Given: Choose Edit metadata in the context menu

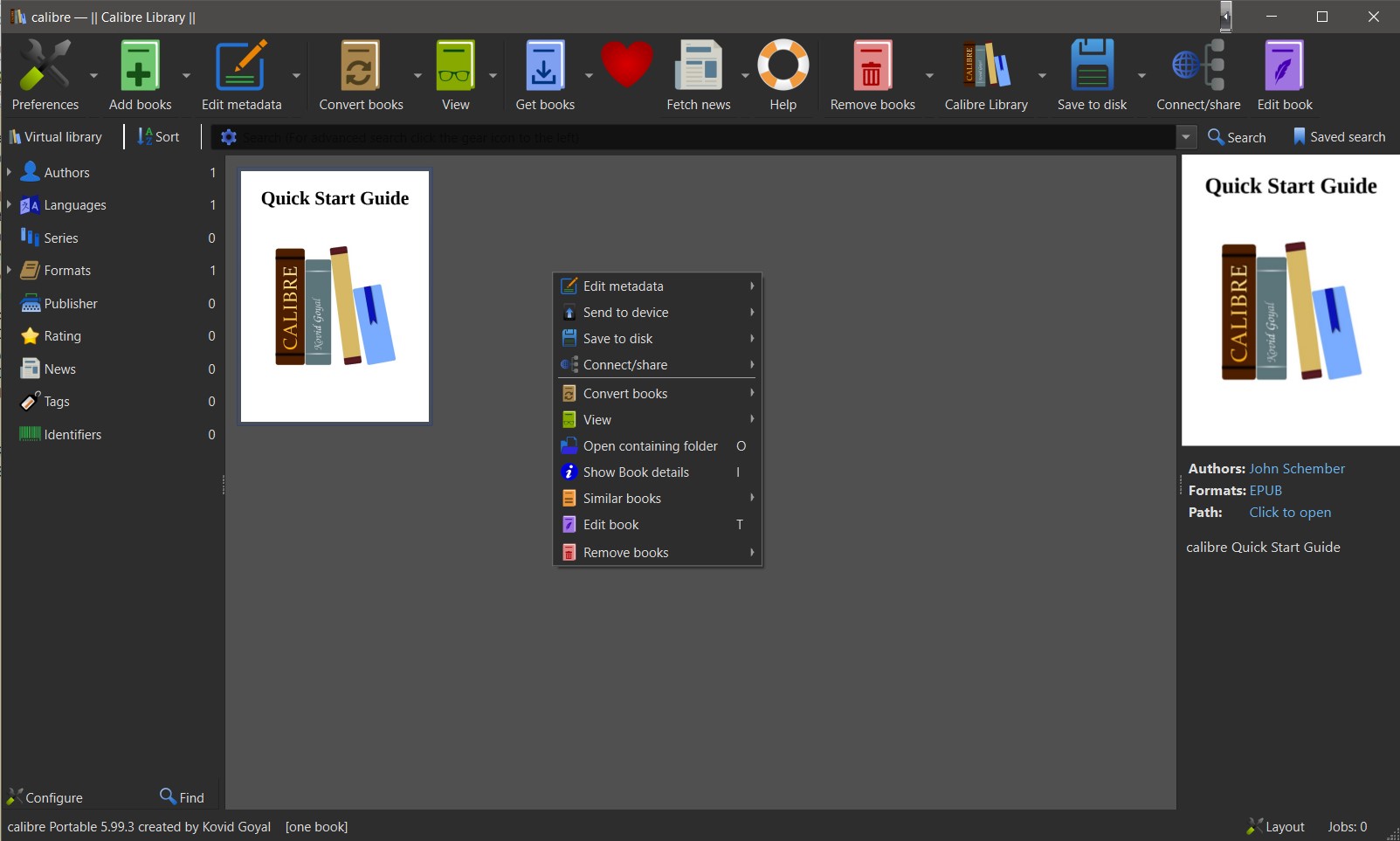Looking at the screenshot, I should [658, 286].
